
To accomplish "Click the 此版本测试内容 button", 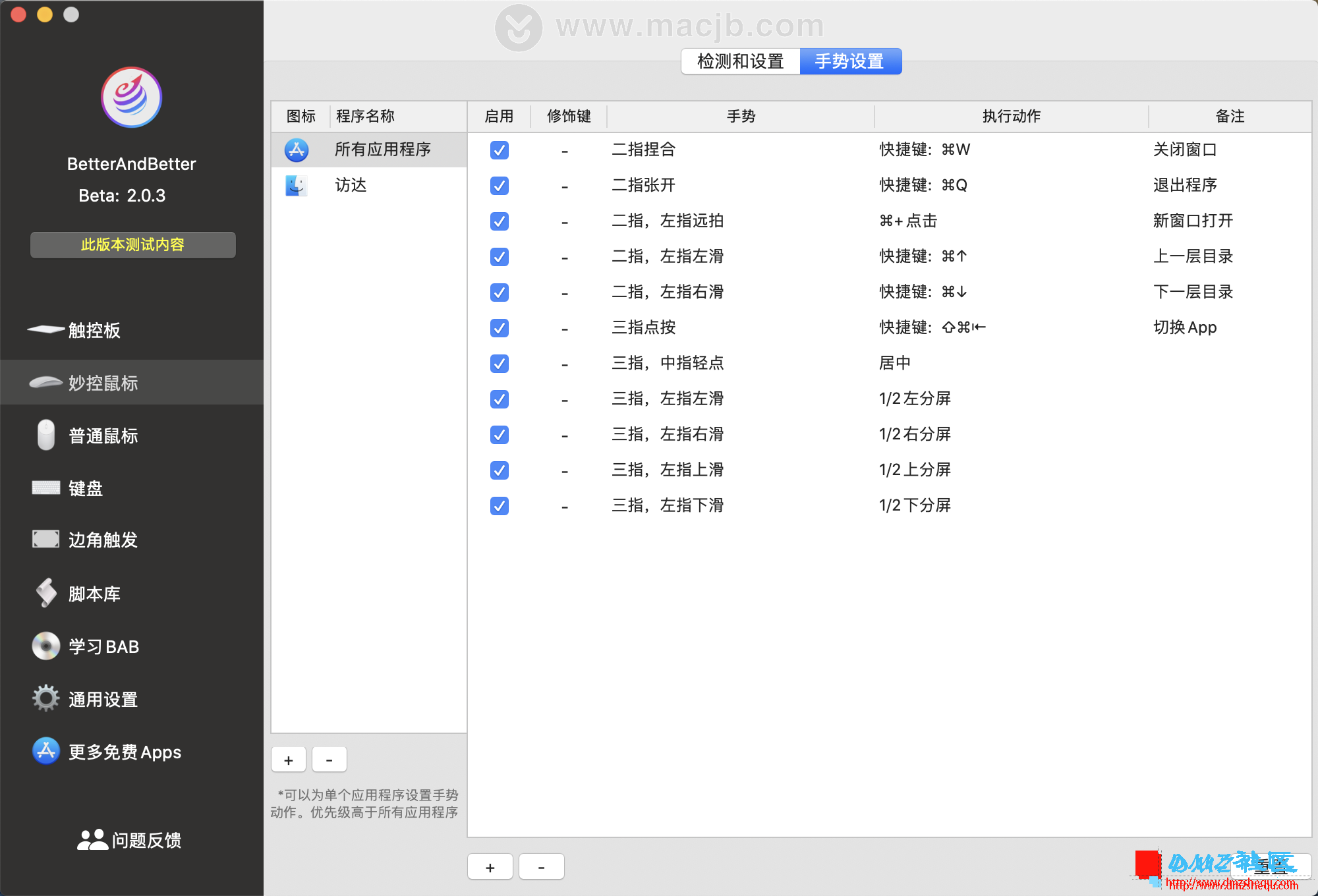I will [x=133, y=245].
